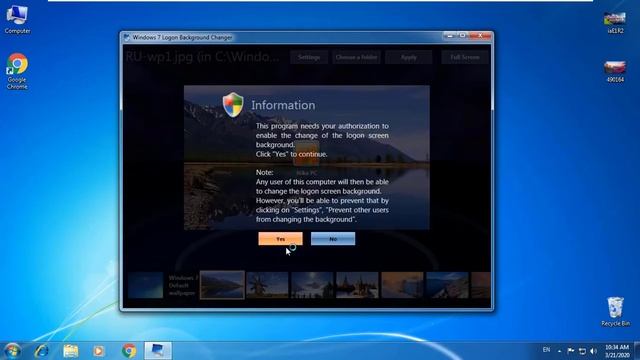640x360 pixels.
Task: Select the 490164 image file on desktop
Action: click(615, 71)
